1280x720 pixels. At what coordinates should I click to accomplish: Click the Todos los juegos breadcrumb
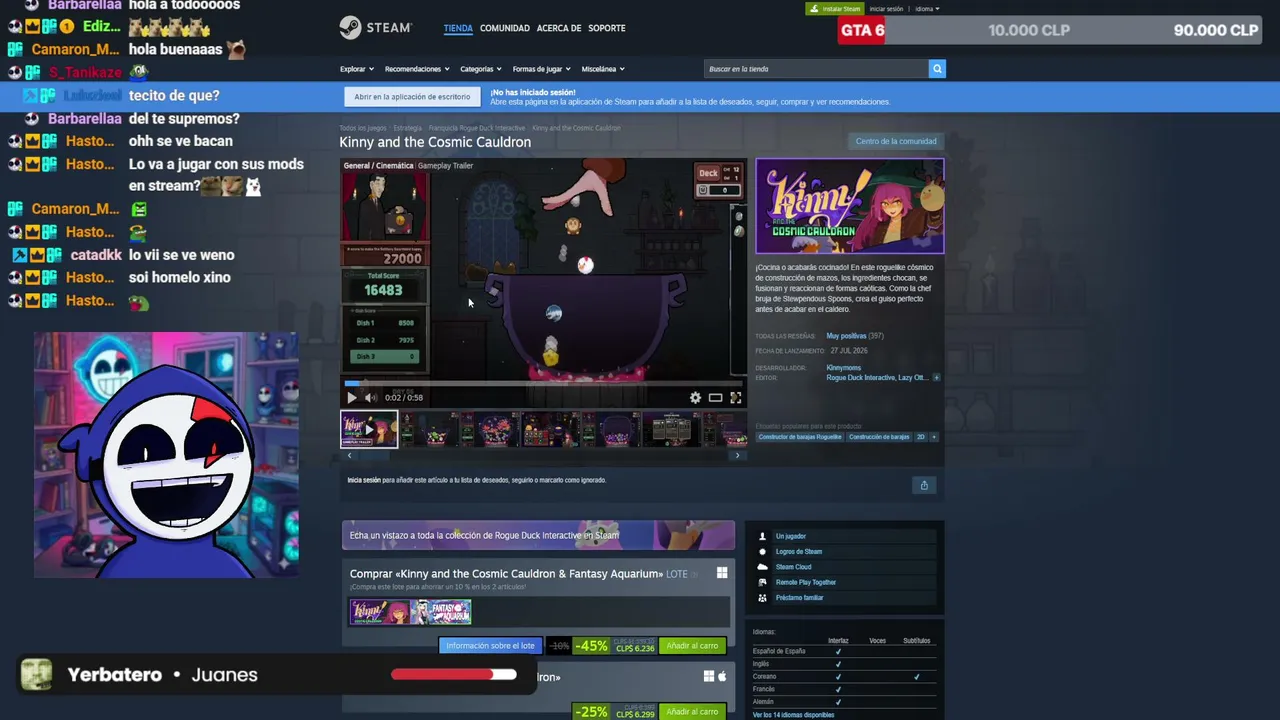(363, 128)
